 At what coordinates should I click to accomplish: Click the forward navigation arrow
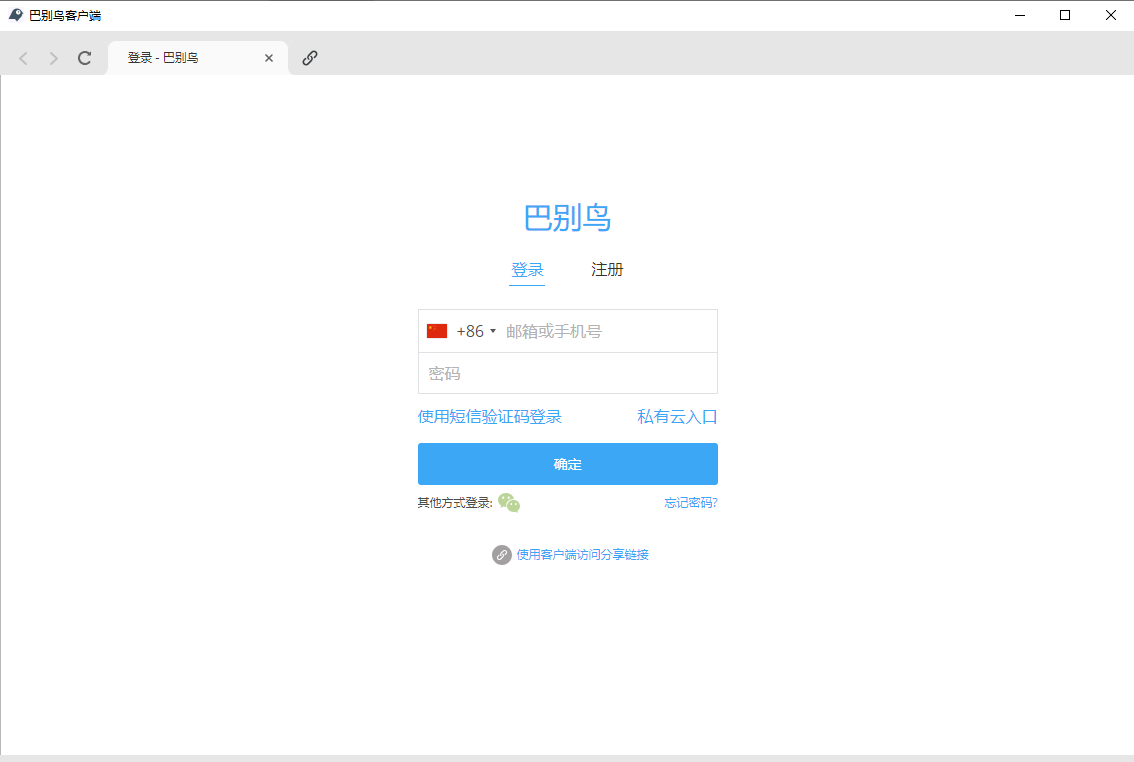tap(54, 58)
